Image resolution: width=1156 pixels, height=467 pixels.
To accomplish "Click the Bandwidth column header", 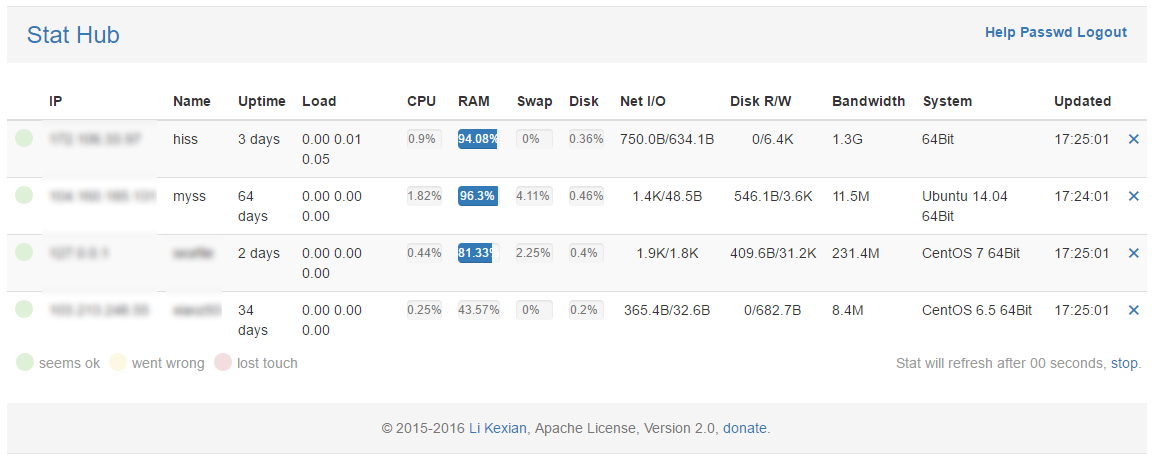I will tap(868, 101).
